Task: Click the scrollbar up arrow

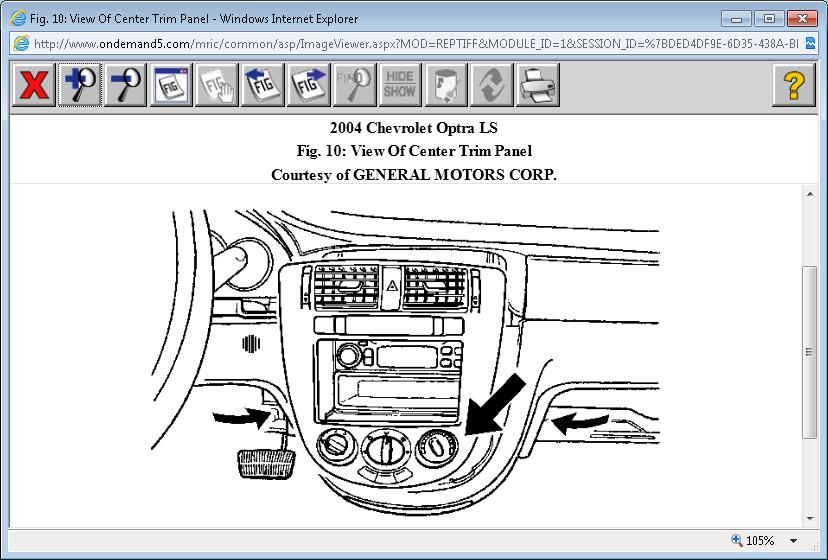Action: 810,193
